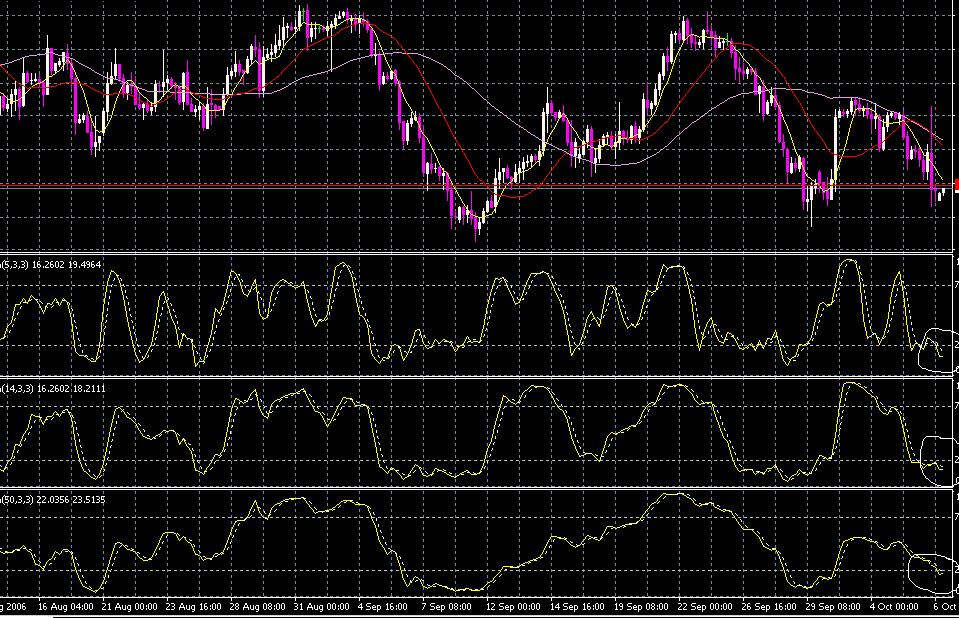Click the 31 Aug 00:00 time axis label

321,607
